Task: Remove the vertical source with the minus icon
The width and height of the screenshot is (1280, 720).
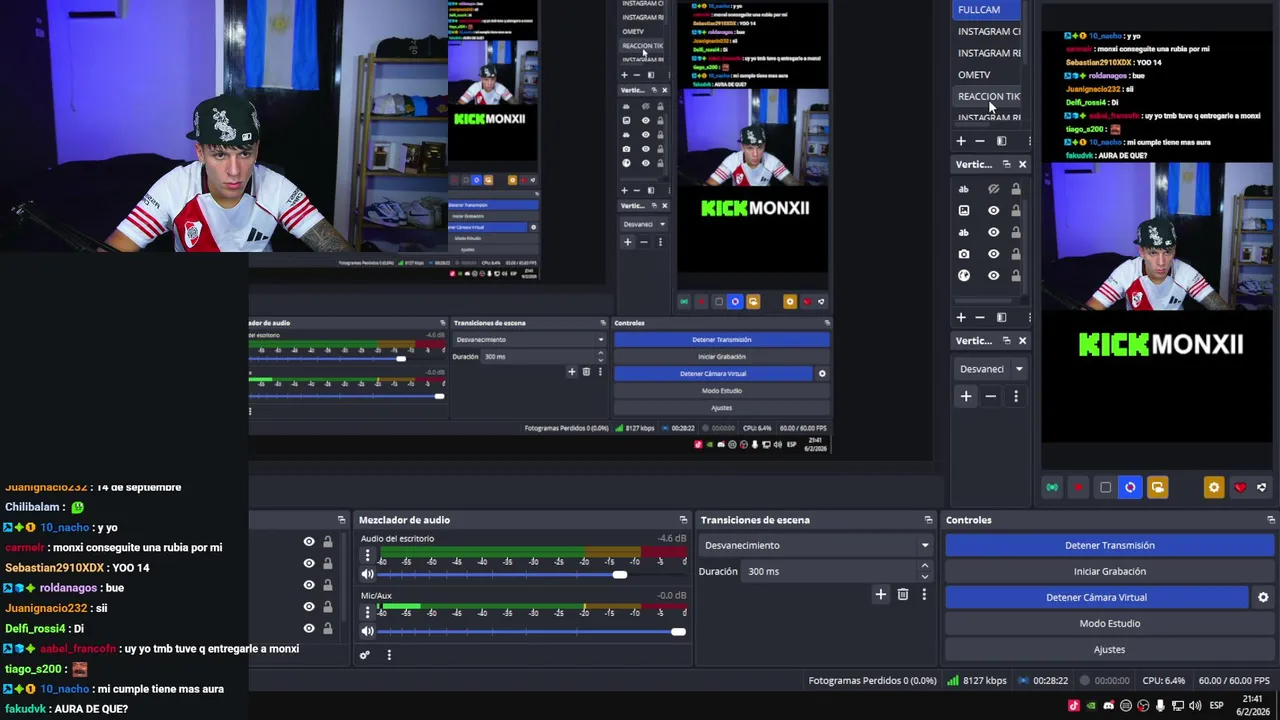Action: (980, 317)
